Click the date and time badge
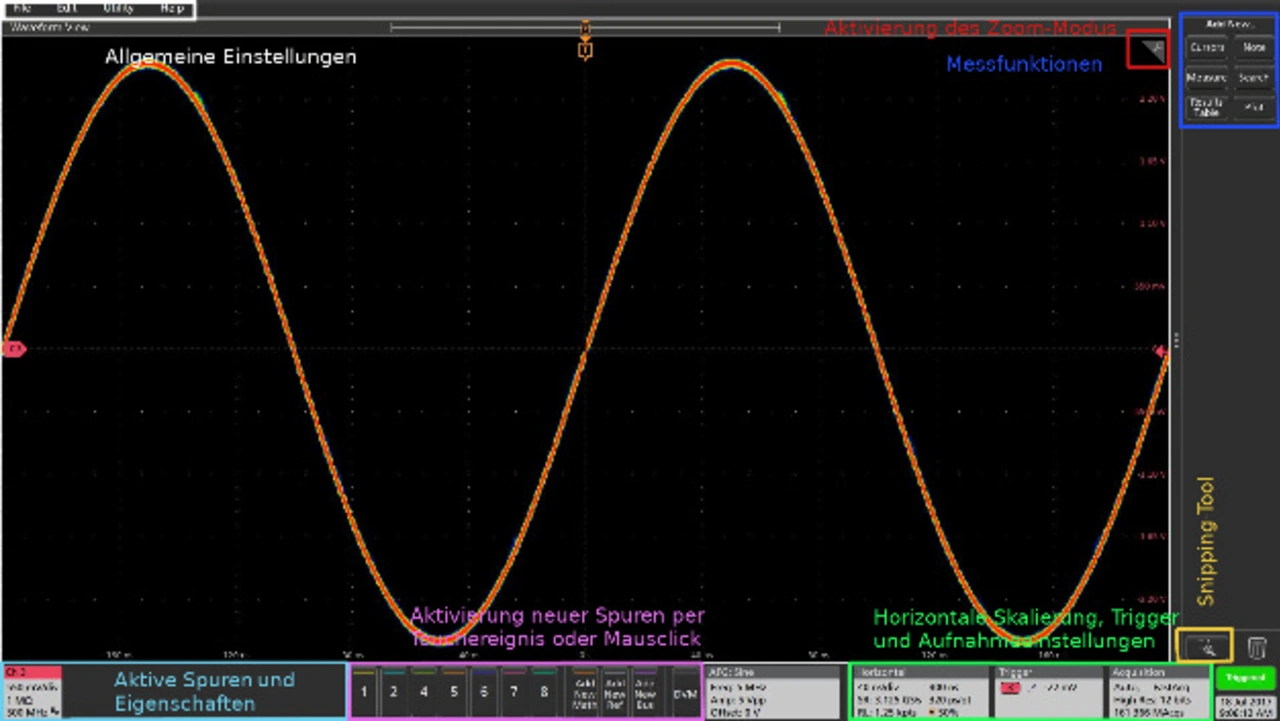Image resolution: width=1280 pixels, height=721 pixels. (x=1245, y=706)
